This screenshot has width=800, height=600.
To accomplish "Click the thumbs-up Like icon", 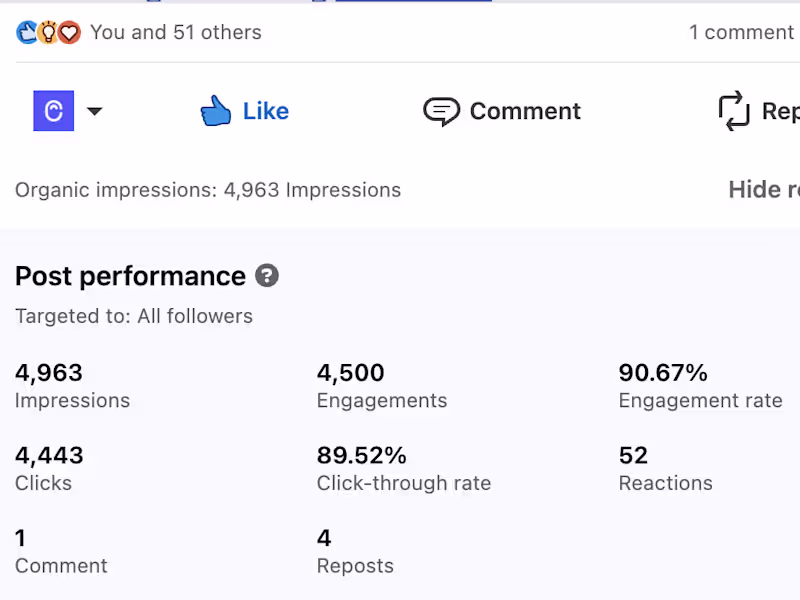I will coord(215,111).
